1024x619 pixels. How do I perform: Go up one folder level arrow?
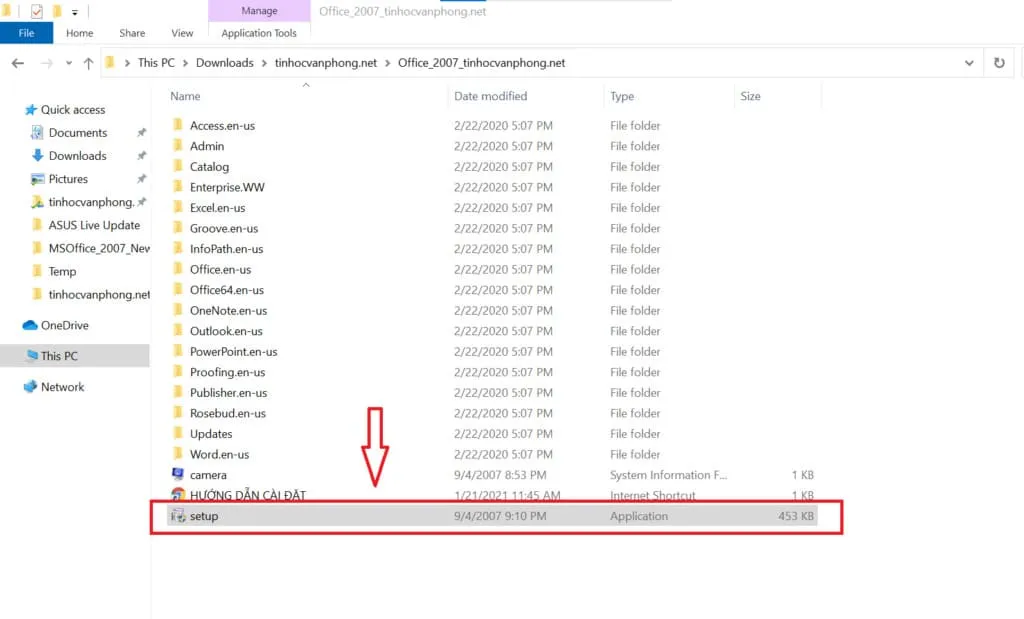[88, 63]
